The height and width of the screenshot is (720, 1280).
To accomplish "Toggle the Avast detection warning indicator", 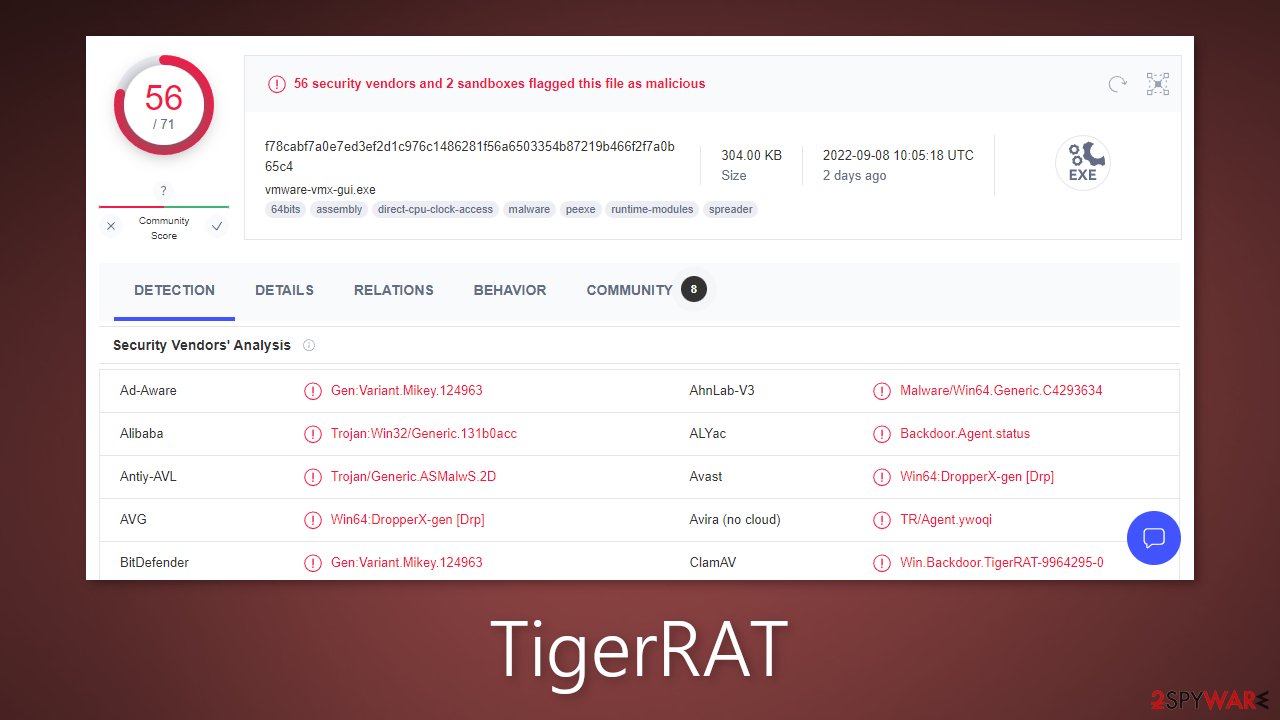I will click(882, 477).
